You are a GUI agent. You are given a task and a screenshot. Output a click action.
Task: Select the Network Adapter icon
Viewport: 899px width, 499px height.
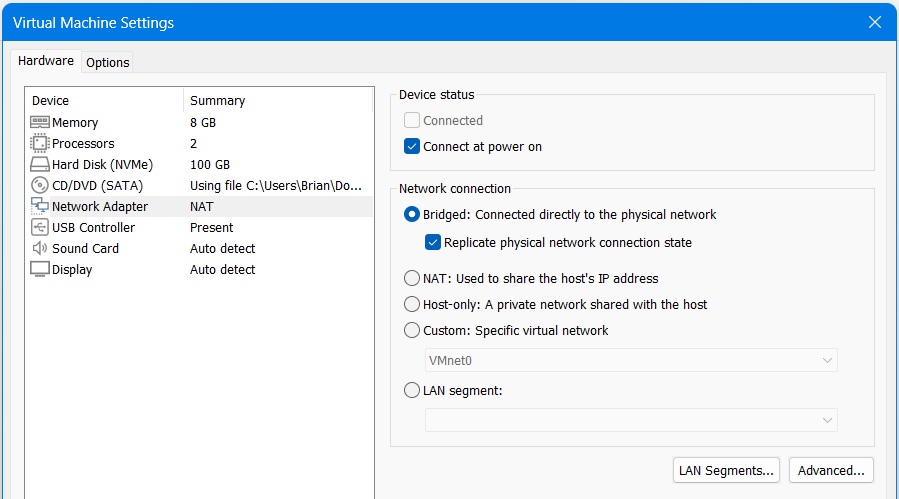coord(40,206)
